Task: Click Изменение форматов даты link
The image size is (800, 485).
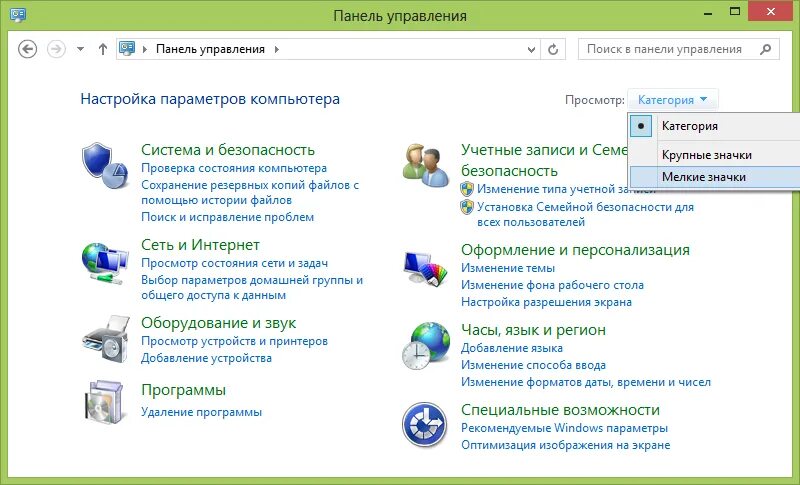Action: pos(586,382)
